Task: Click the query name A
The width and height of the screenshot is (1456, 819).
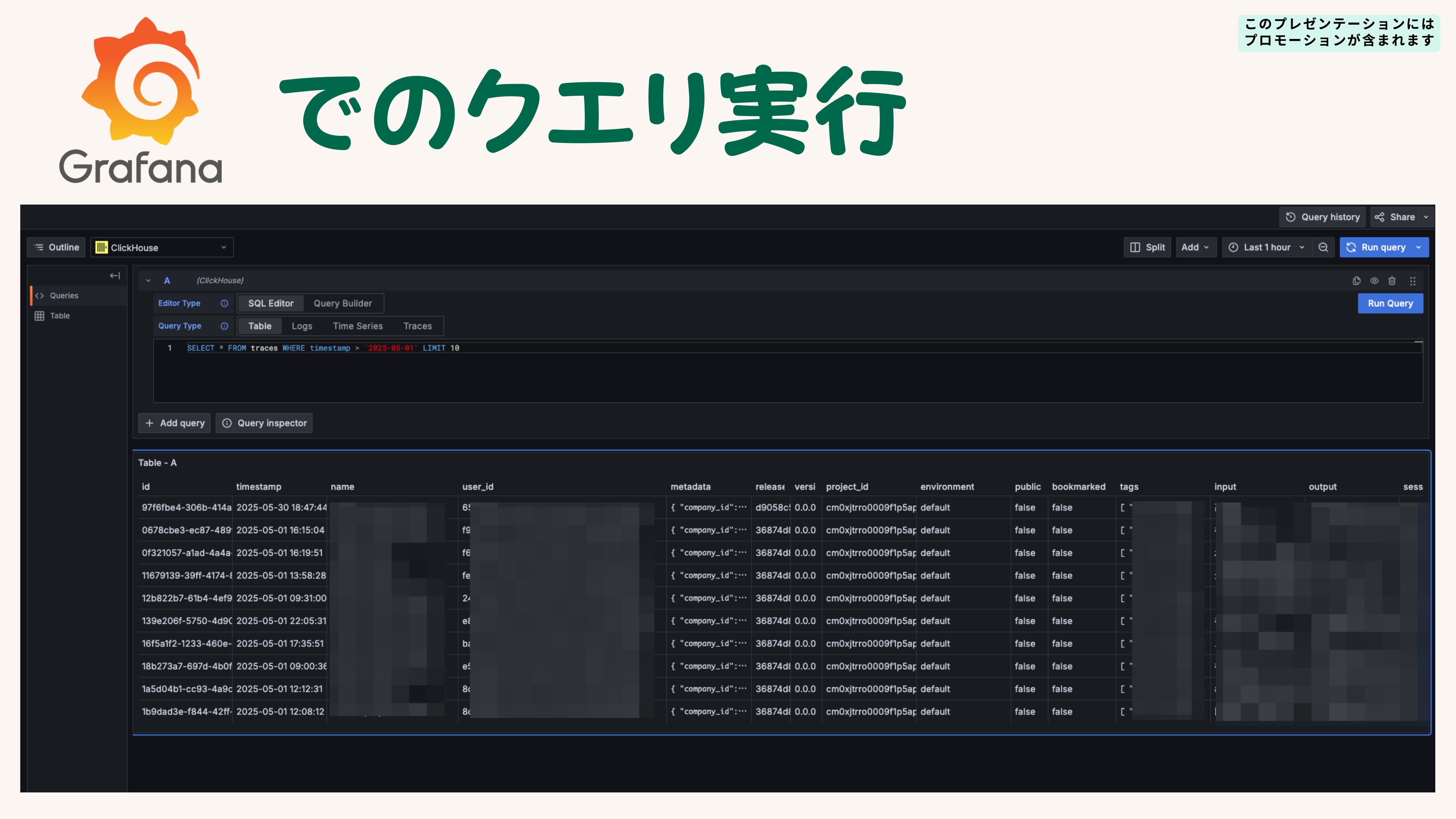Action: click(x=167, y=280)
